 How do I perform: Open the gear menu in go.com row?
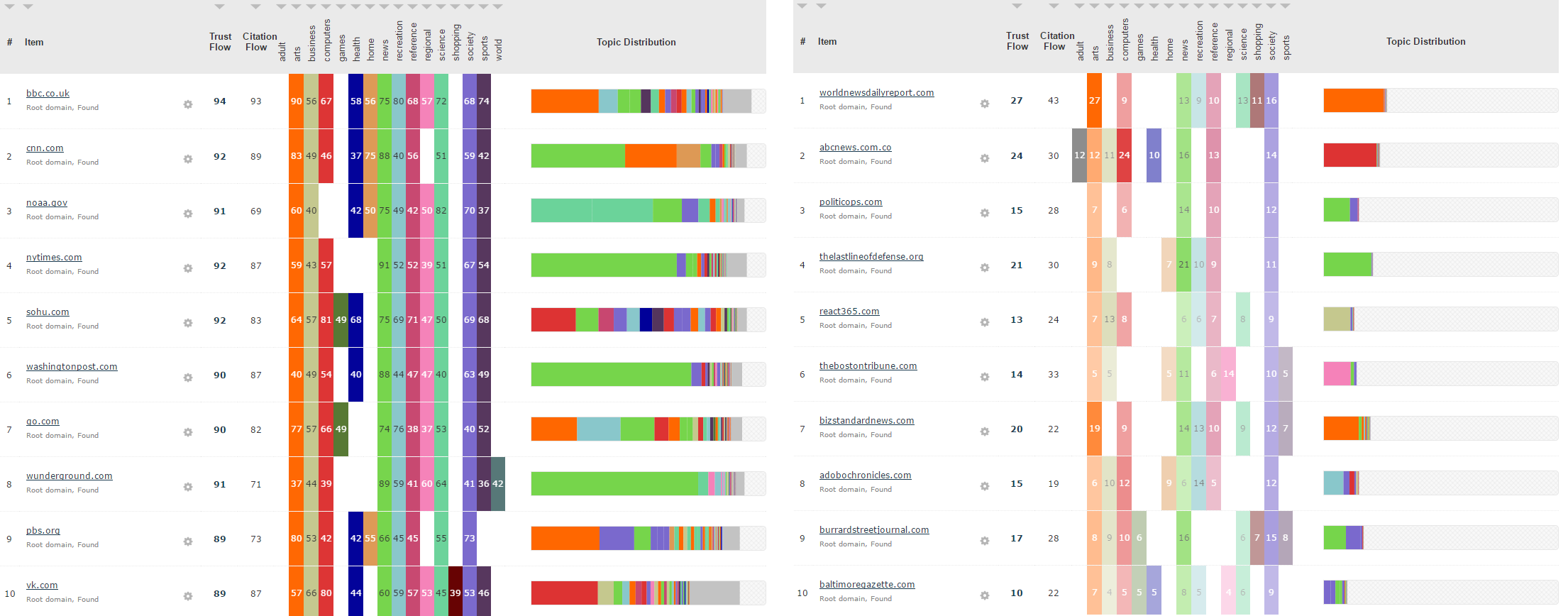(x=188, y=432)
